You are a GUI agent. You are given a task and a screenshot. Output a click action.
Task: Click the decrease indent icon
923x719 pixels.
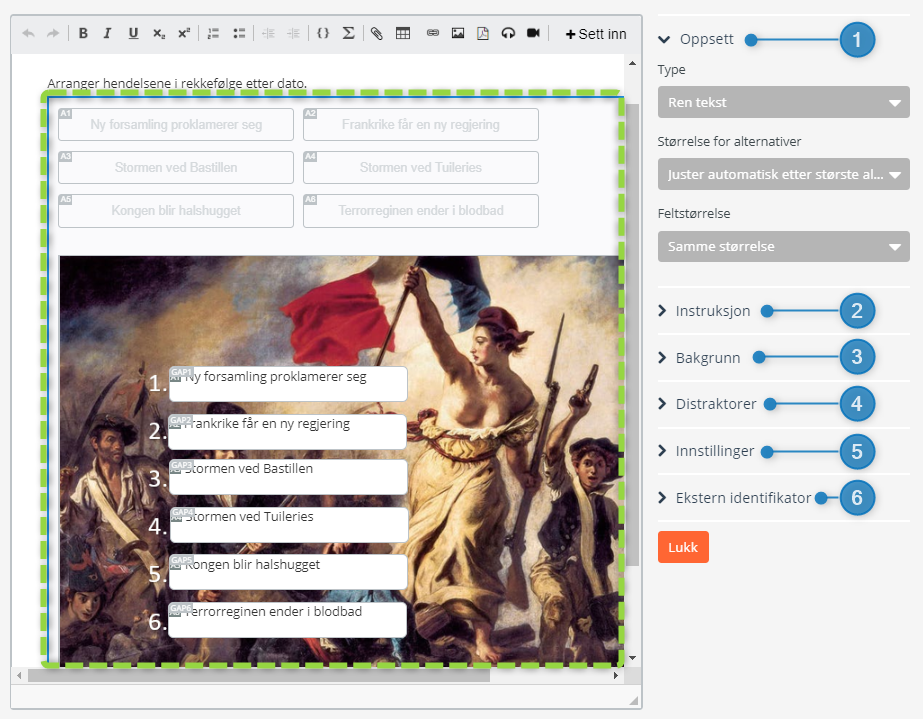click(268, 34)
